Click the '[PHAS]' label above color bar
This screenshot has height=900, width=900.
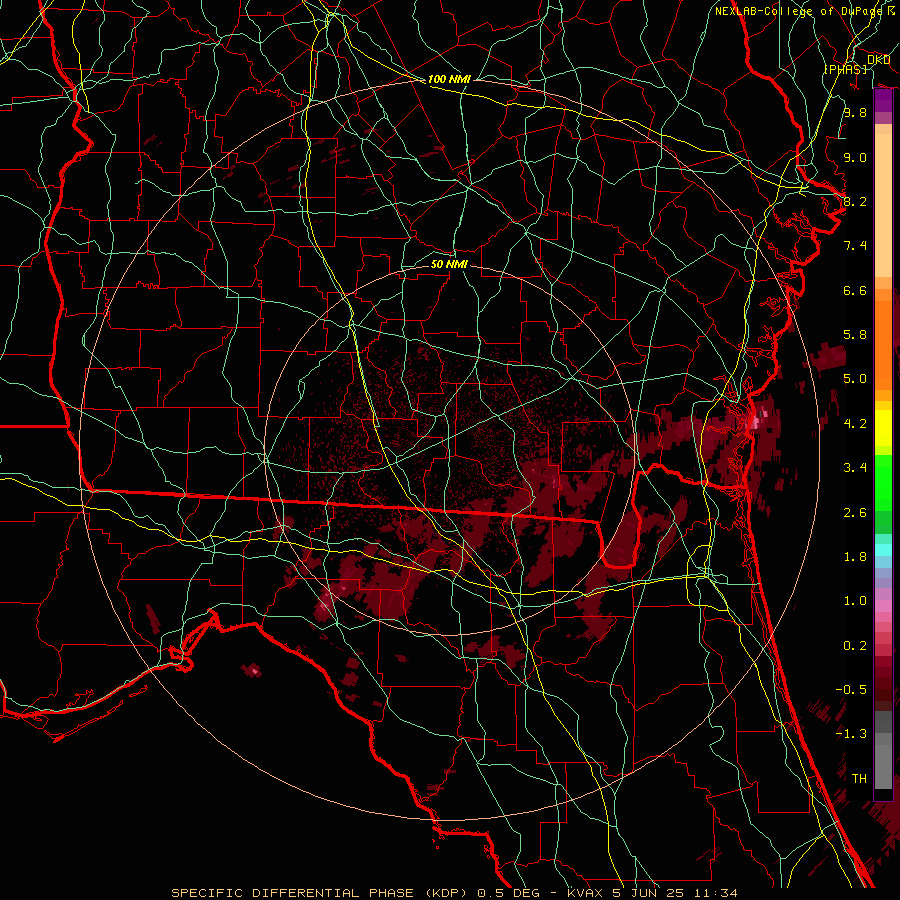coord(845,69)
